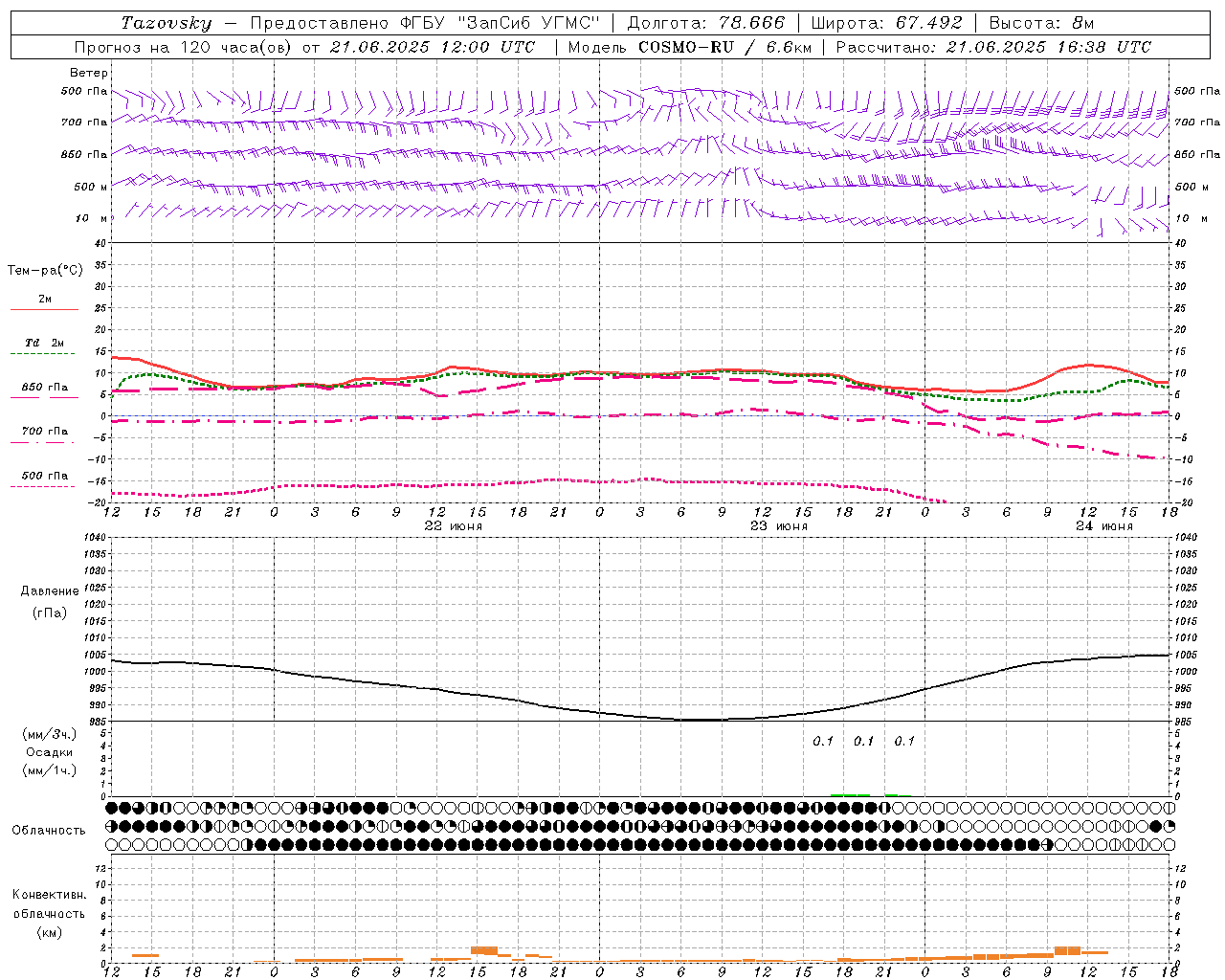Screen dimensions: 1225x980
Task: Click the '(км)' convective cloud unit label
Action: 50,932
